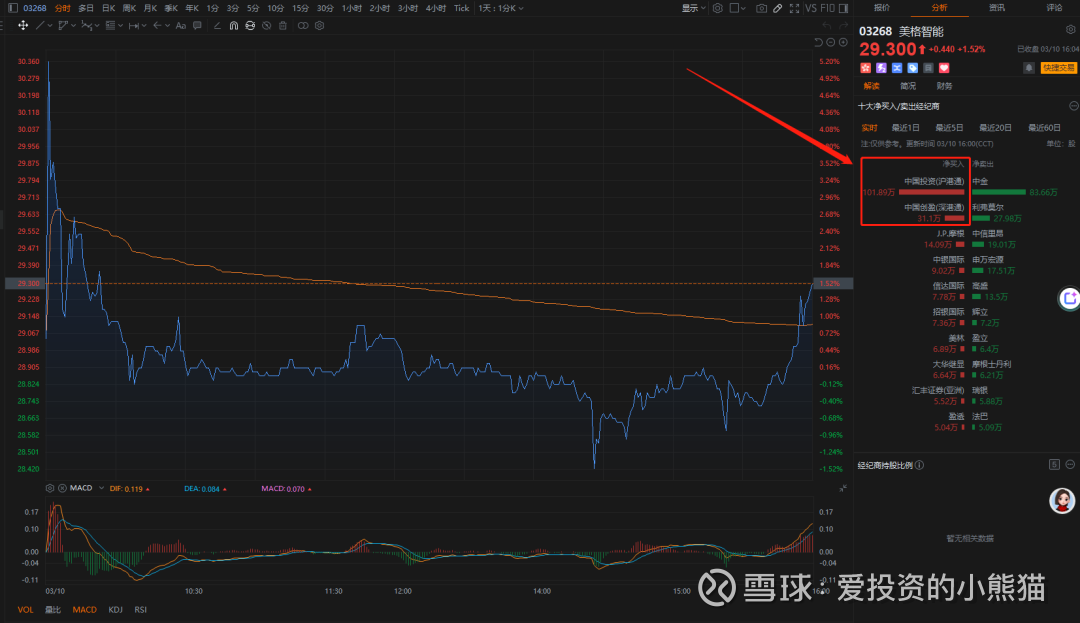The image size is (1080, 623).
Task: Expand the pattern tool dropdown arrow
Action: [97, 25]
